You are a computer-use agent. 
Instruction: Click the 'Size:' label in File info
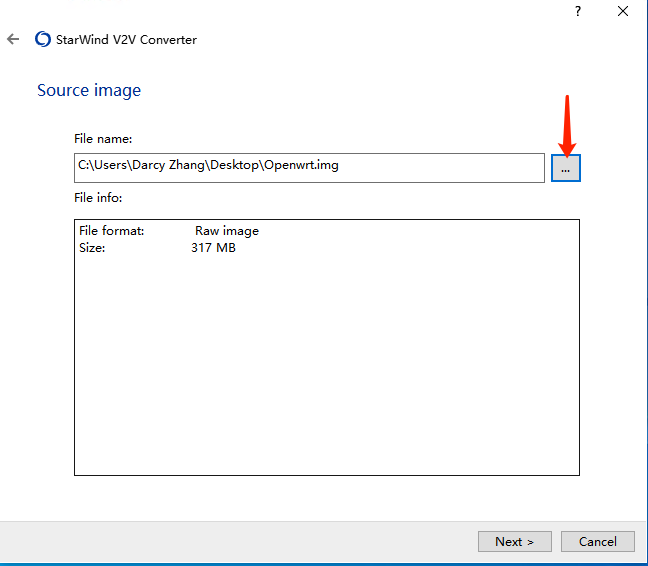click(92, 248)
